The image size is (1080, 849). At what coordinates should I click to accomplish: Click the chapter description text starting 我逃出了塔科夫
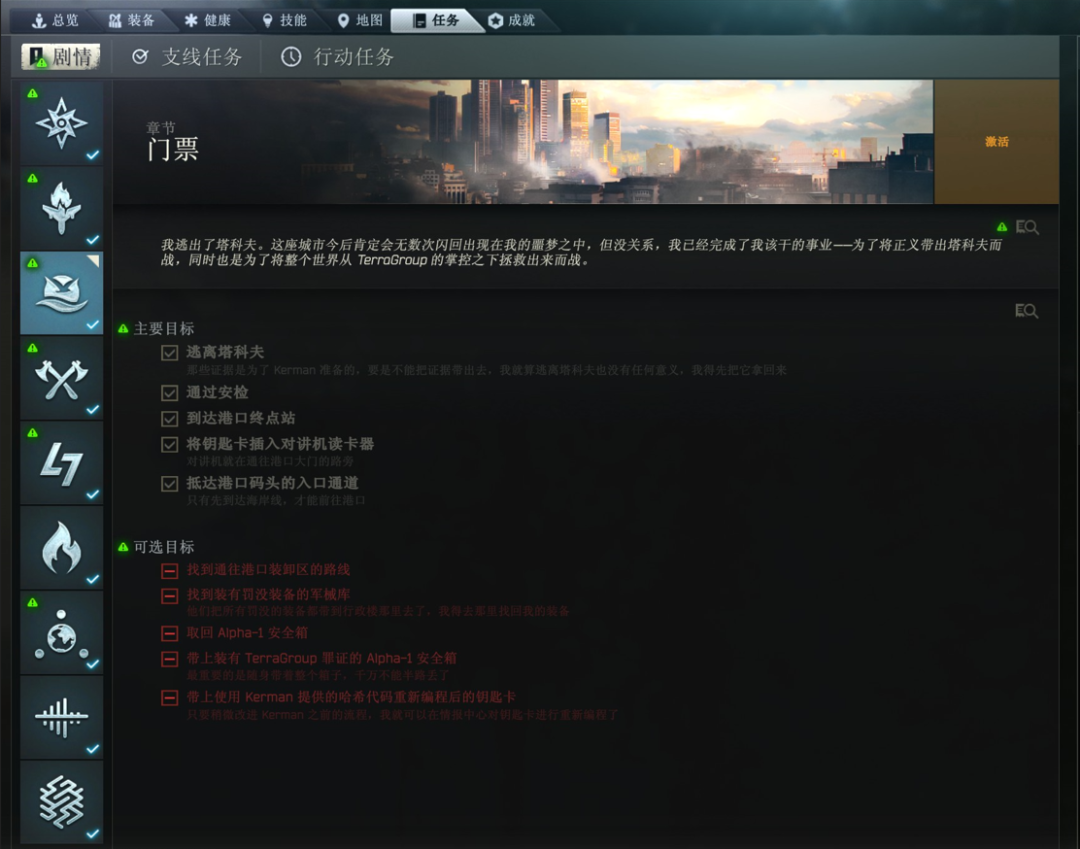581,253
